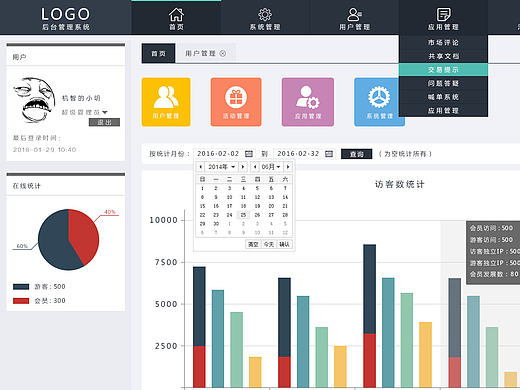Select 市场评论 in the 应用管理 dropdown menu
The height and width of the screenshot is (390, 520).
point(443,42)
